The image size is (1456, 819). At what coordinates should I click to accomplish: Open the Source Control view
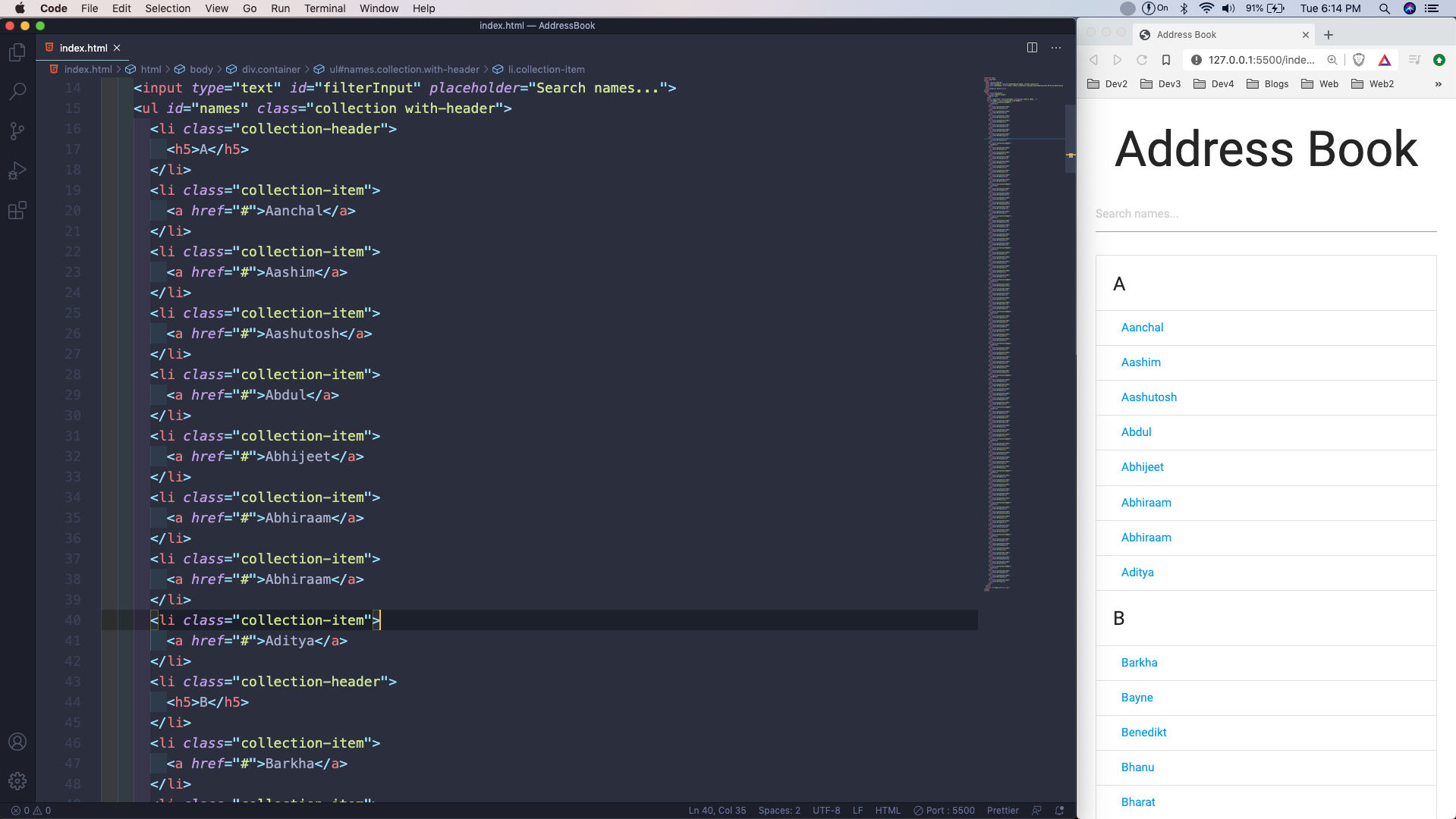point(17,131)
